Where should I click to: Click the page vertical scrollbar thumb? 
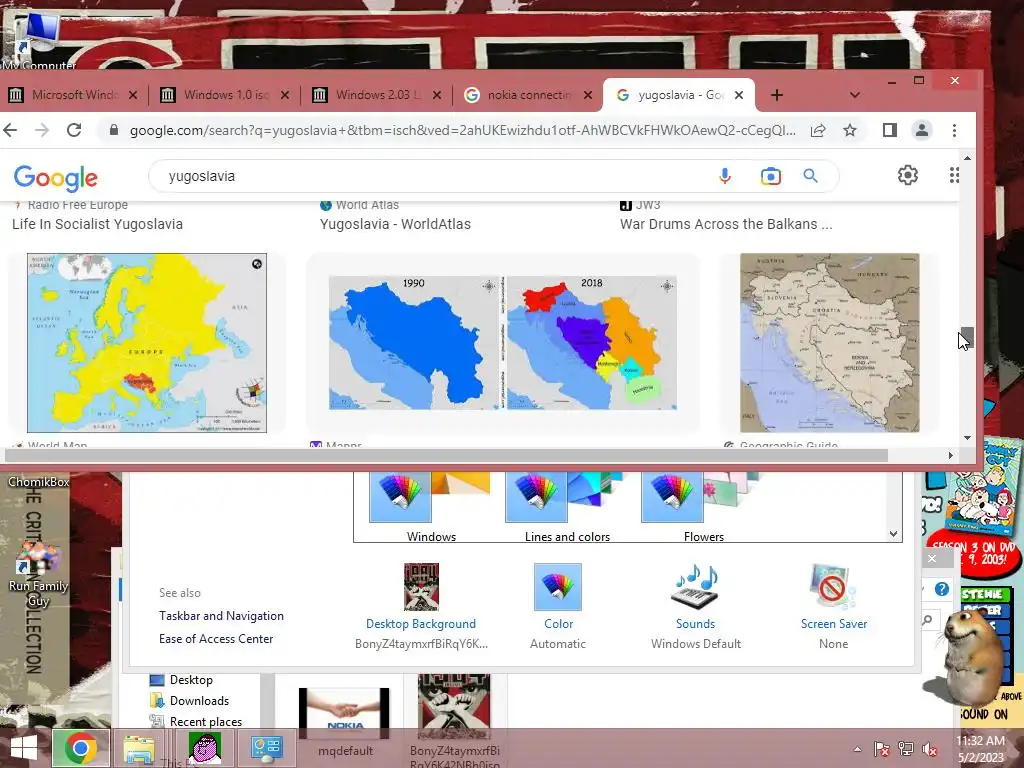(967, 338)
